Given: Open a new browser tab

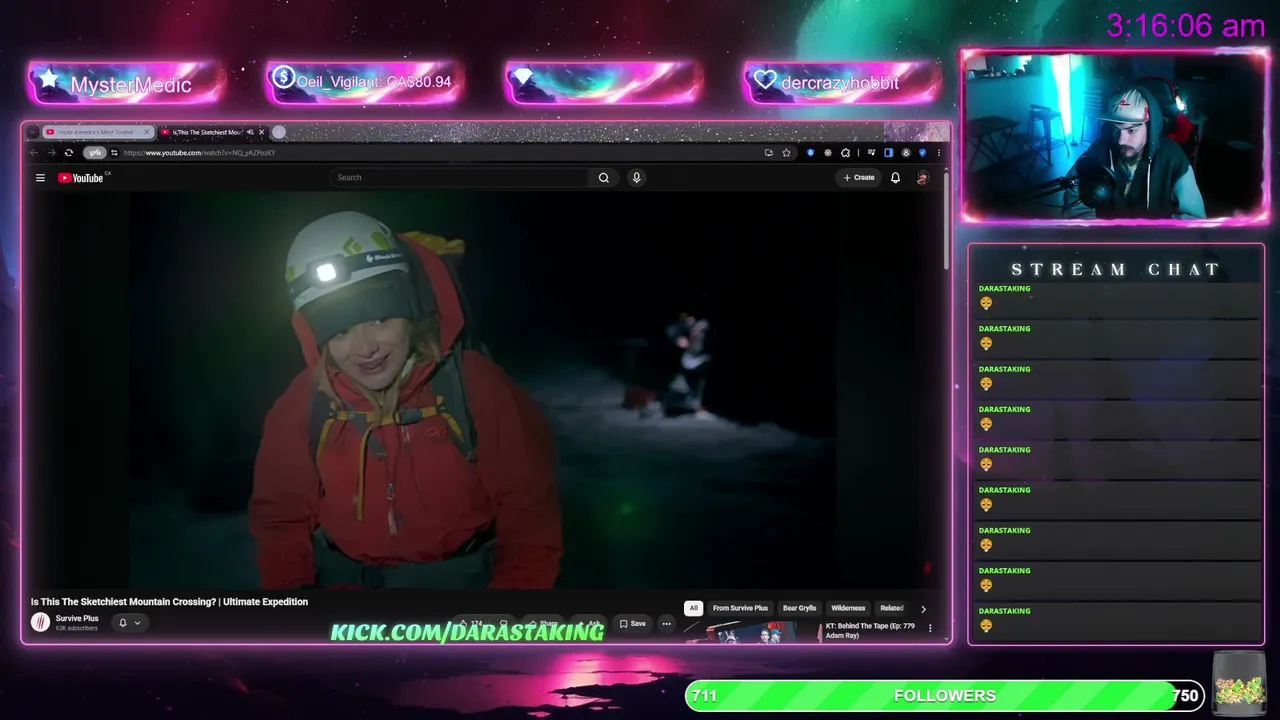Looking at the screenshot, I should click(x=279, y=132).
